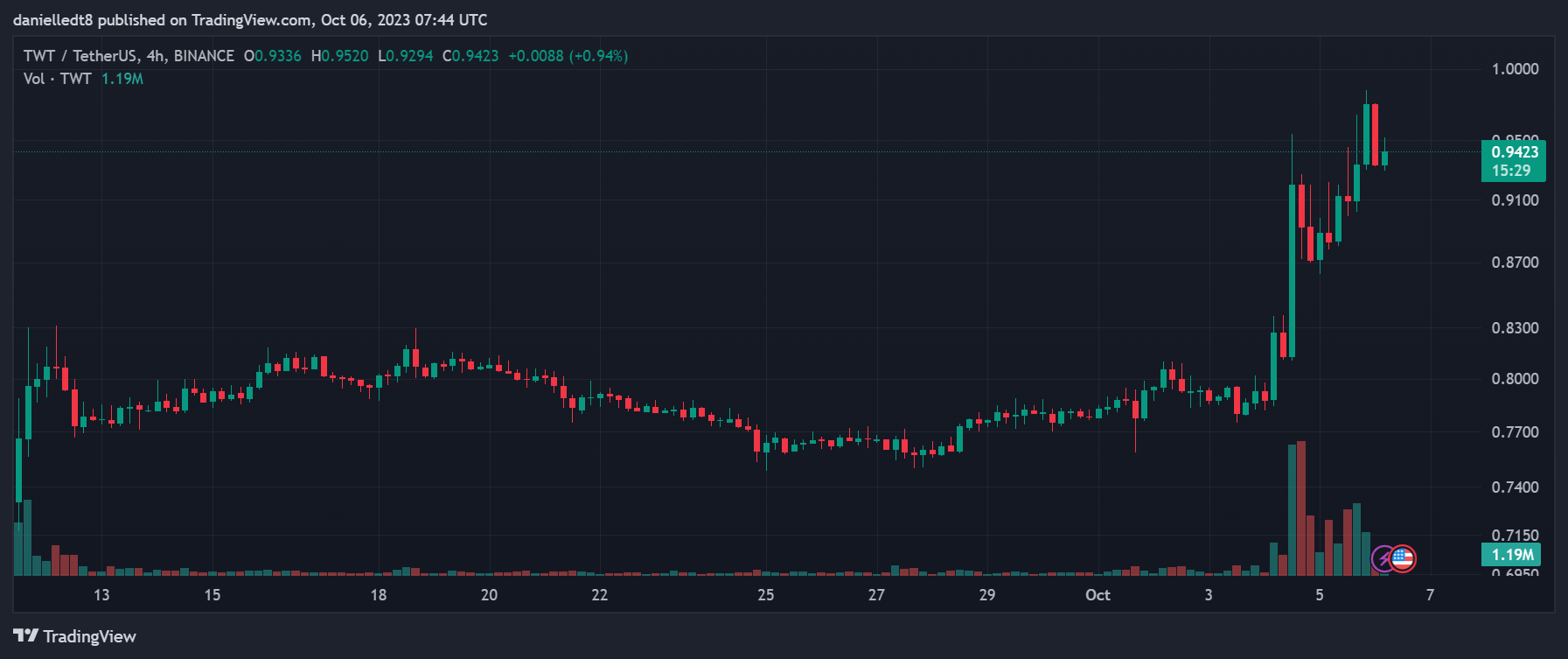Click the 0.8000 price axis label
The height and width of the screenshot is (659, 1568).
pos(1515,379)
